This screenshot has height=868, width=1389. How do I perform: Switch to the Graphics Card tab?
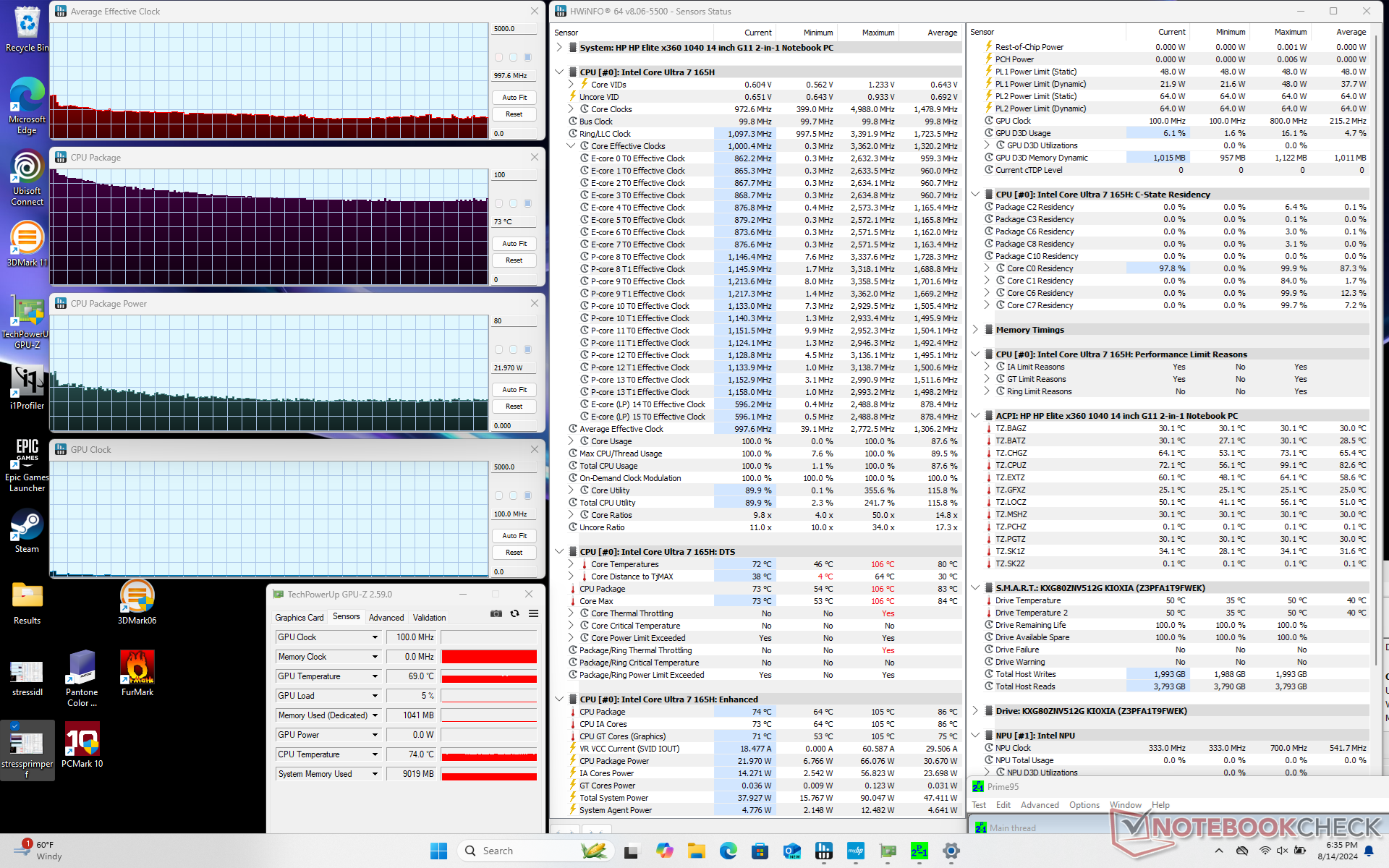coord(299,618)
